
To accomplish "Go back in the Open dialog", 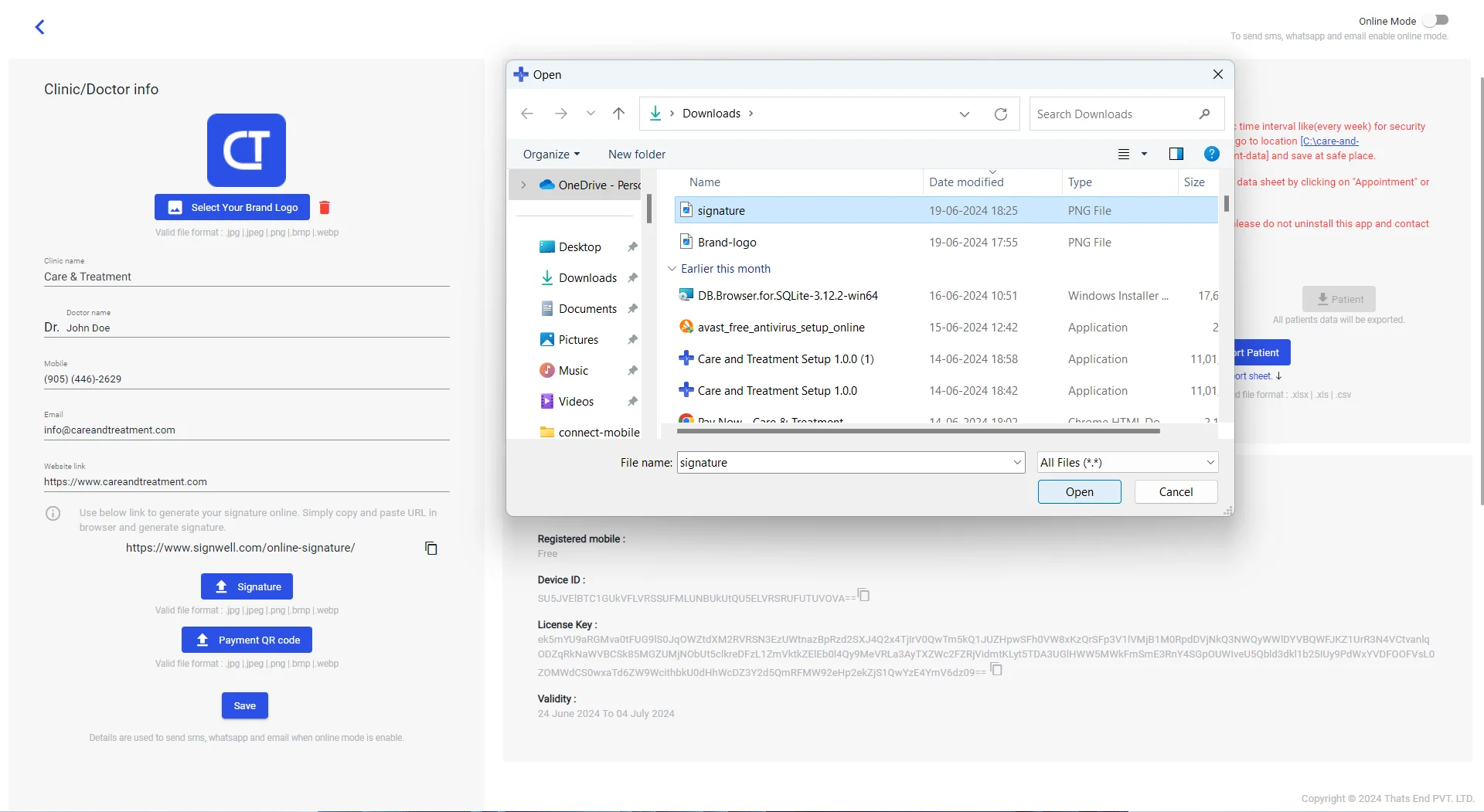I will coord(527,114).
